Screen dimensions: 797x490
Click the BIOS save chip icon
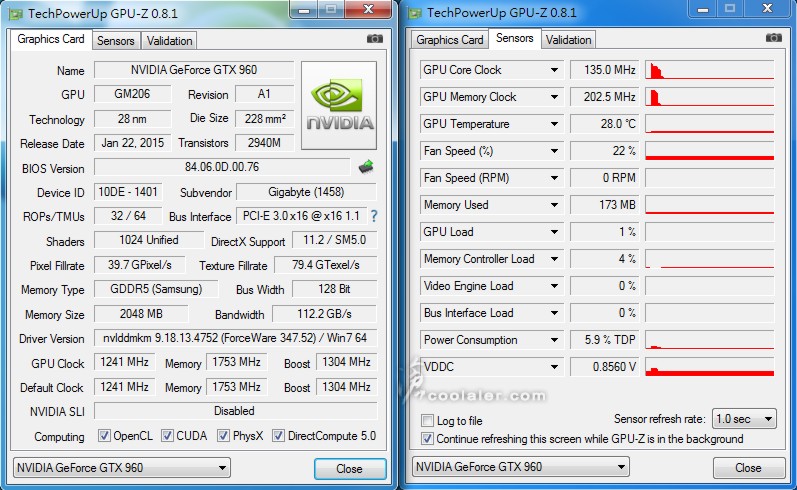pyautogui.click(x=366, y=167)
